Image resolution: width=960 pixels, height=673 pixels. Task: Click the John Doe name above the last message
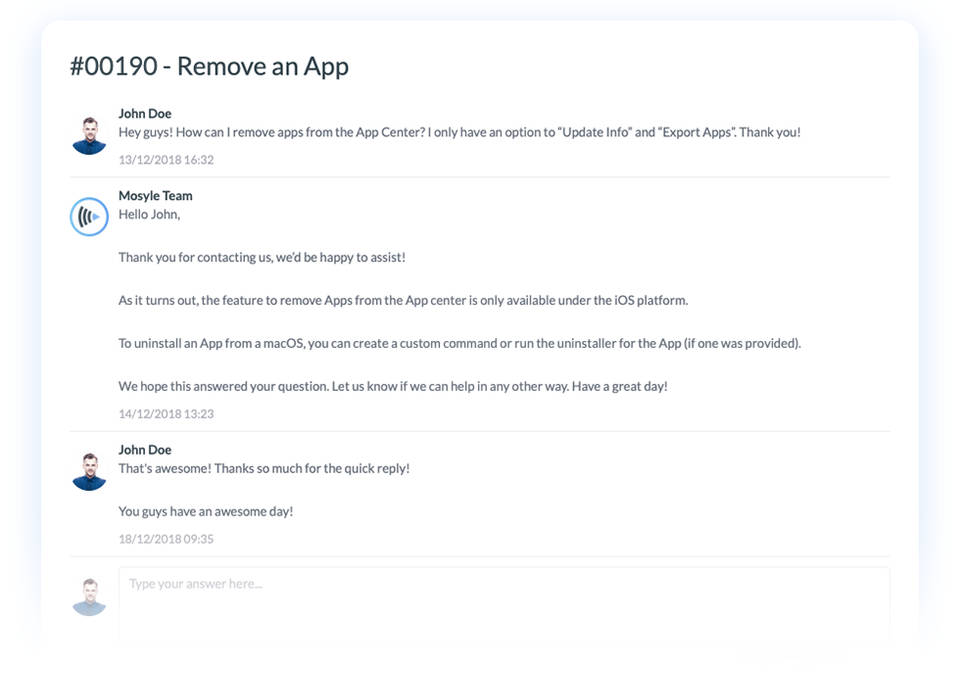pos(145,450)
